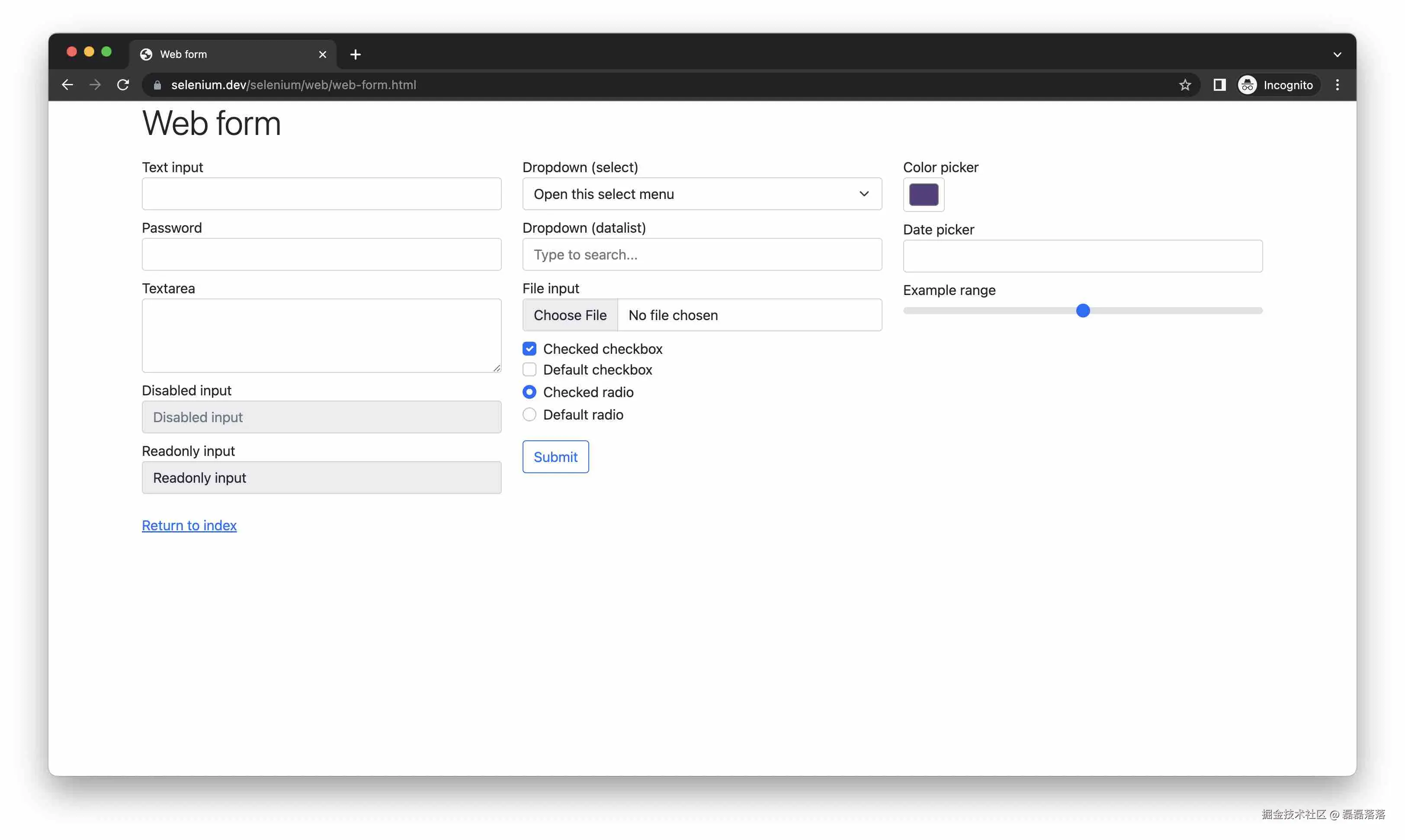The width and height of the screenshot is (1405, 840).
Task: Click the forward navigation arrow
Action: [x=95, y=84]
